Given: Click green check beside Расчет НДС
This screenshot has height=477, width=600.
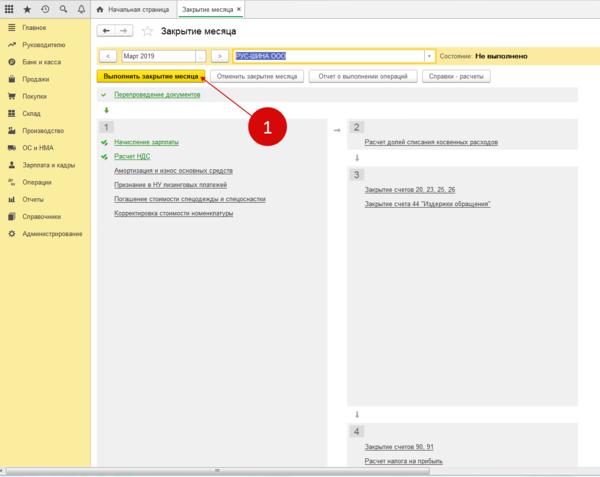Looking at the screenshot, I should point(104,156).
